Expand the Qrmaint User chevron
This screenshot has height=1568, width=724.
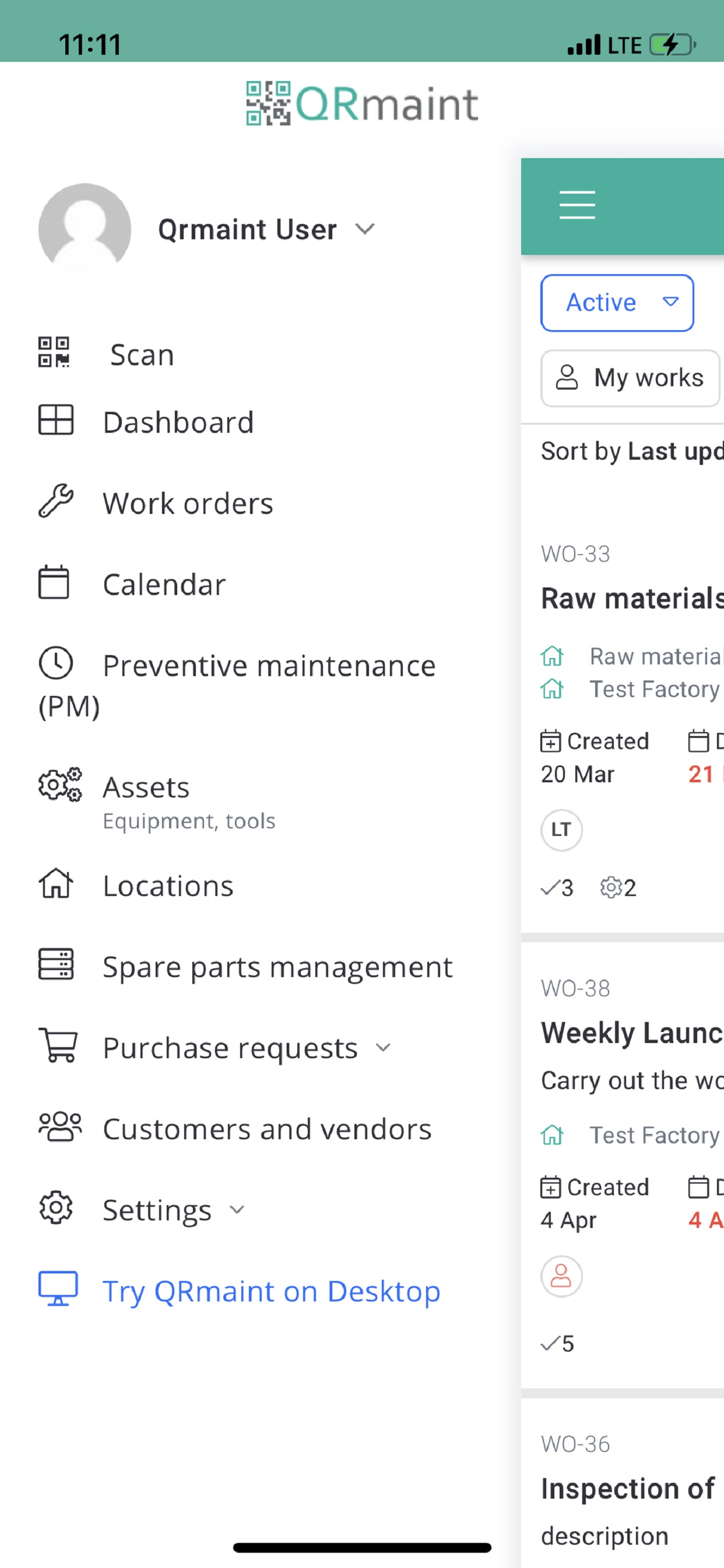tap(364, 229)
